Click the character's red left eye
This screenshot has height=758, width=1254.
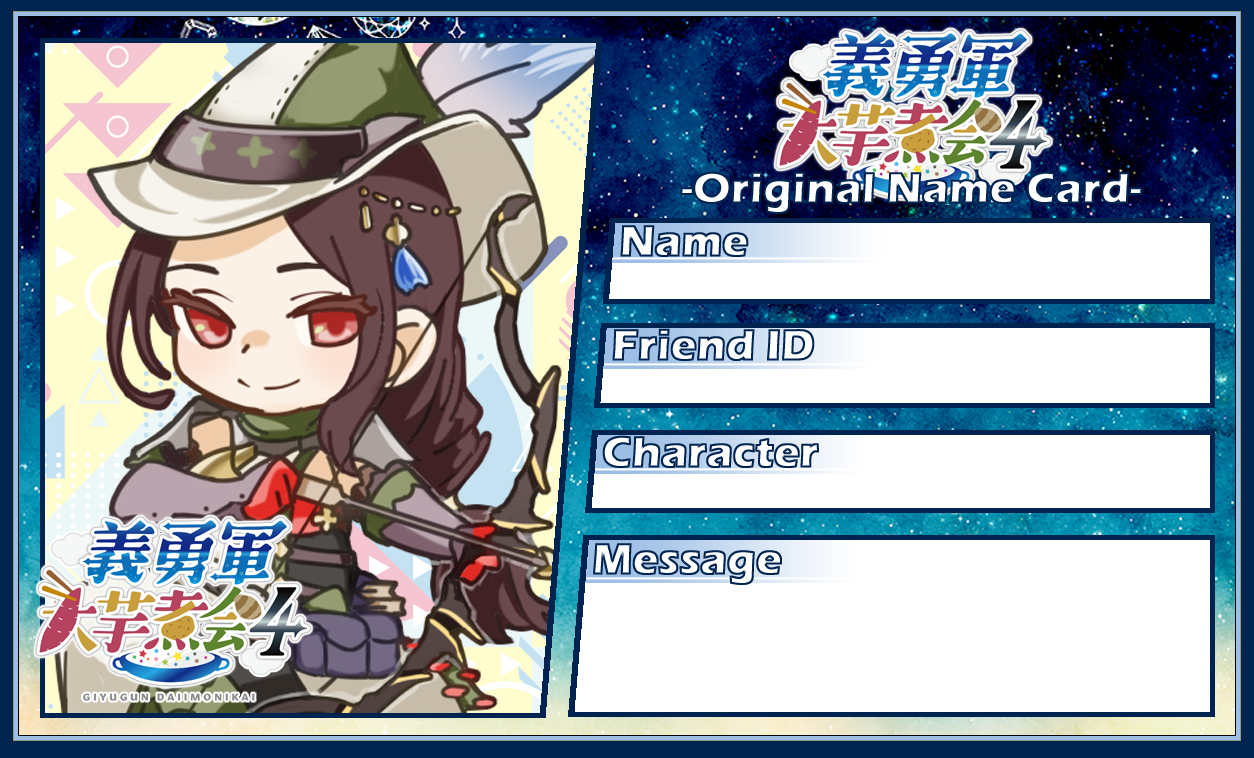tap(337, 325)
